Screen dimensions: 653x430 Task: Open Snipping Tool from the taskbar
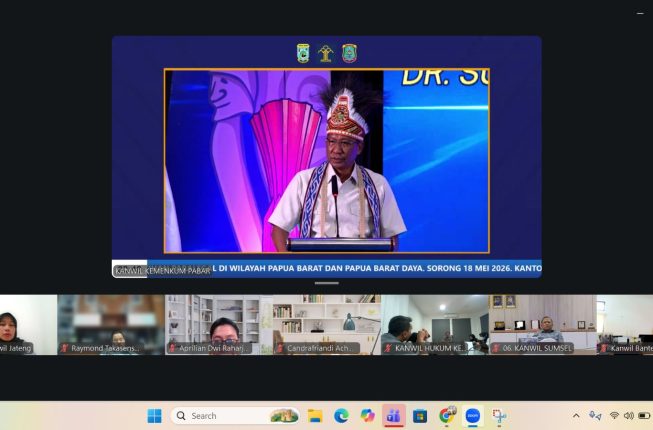click(x=499, y=415)
